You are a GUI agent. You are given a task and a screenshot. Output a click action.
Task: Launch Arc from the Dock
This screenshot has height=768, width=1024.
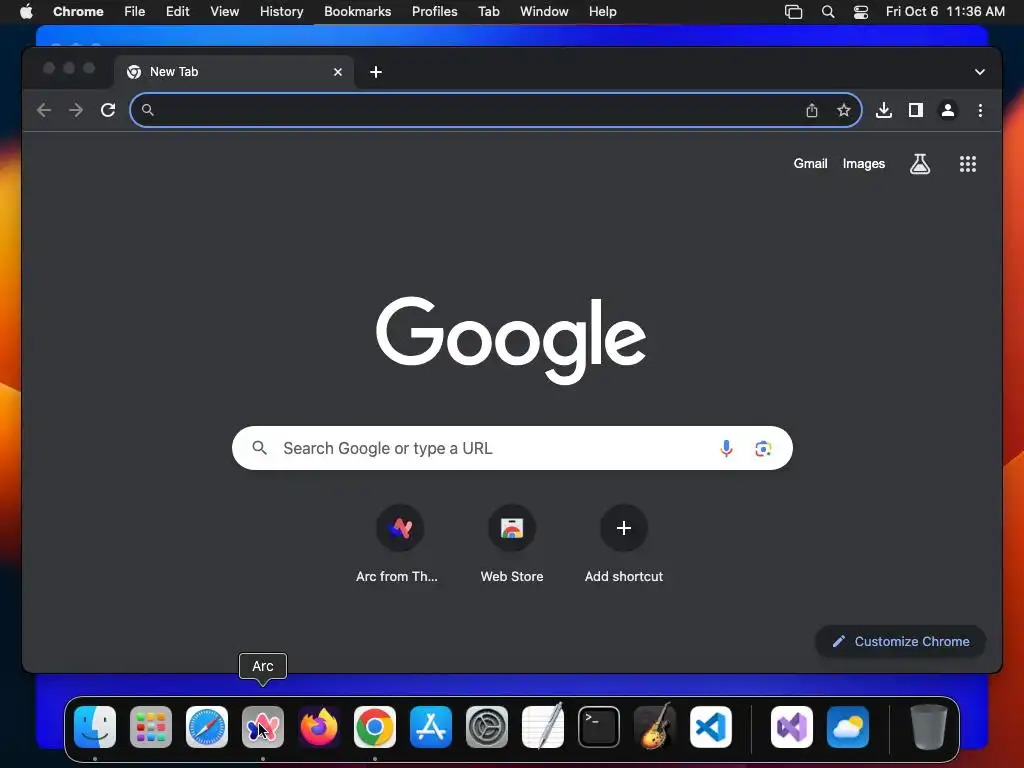point(263,727)
